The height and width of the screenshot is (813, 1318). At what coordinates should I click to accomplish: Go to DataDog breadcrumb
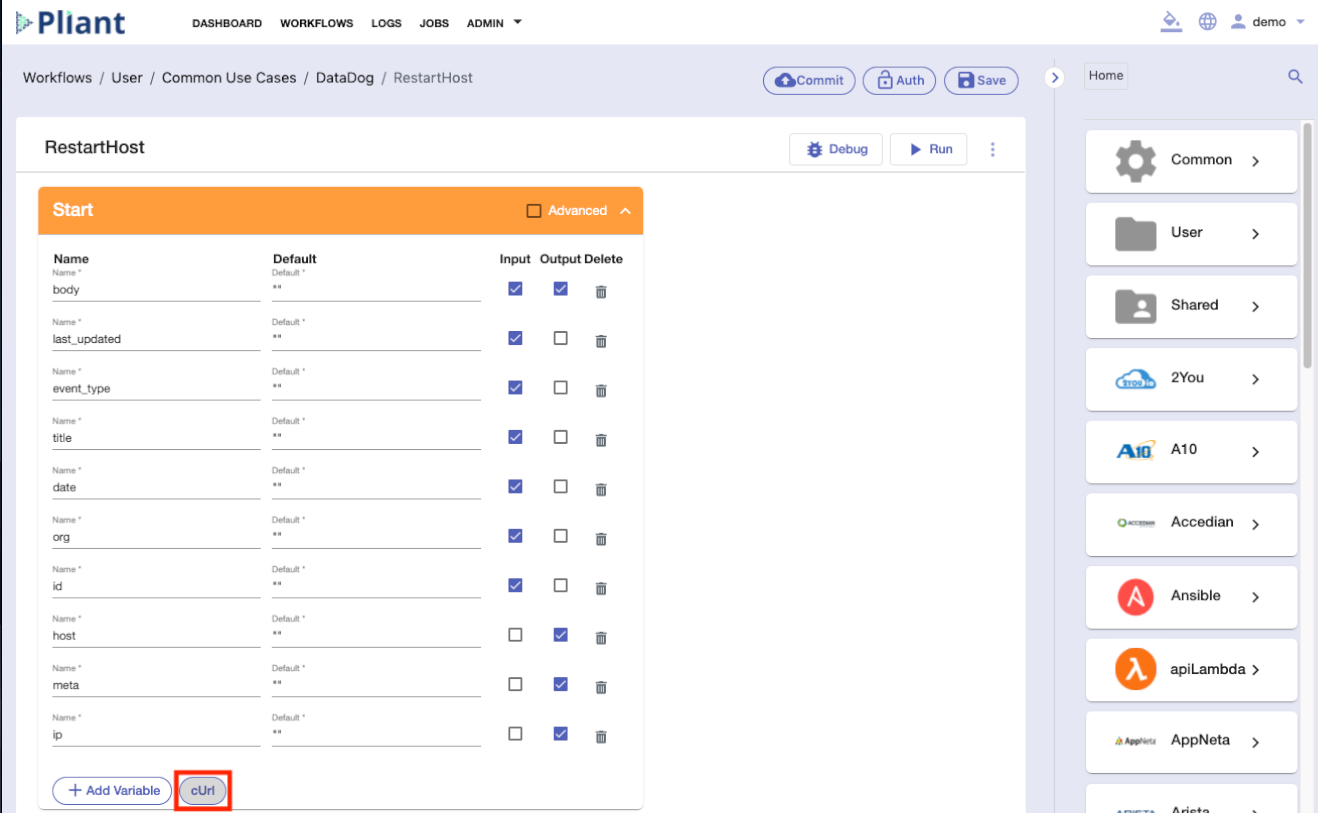tap(345, 77)
